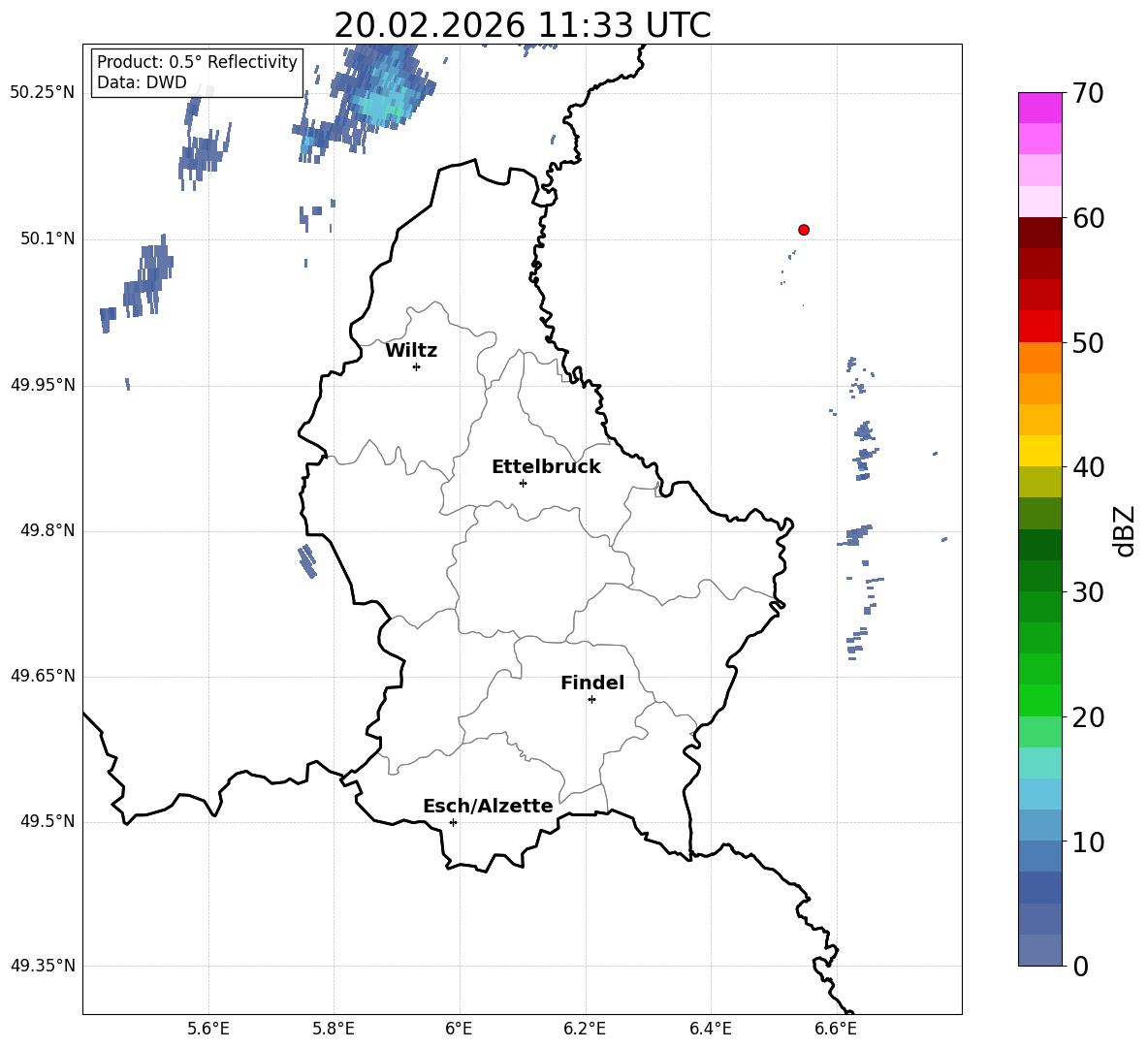The width and height of the screenshot is (1148, 1048).
Task: Click the 40 value on the colorbar
Action: (x=1087, y=467)
